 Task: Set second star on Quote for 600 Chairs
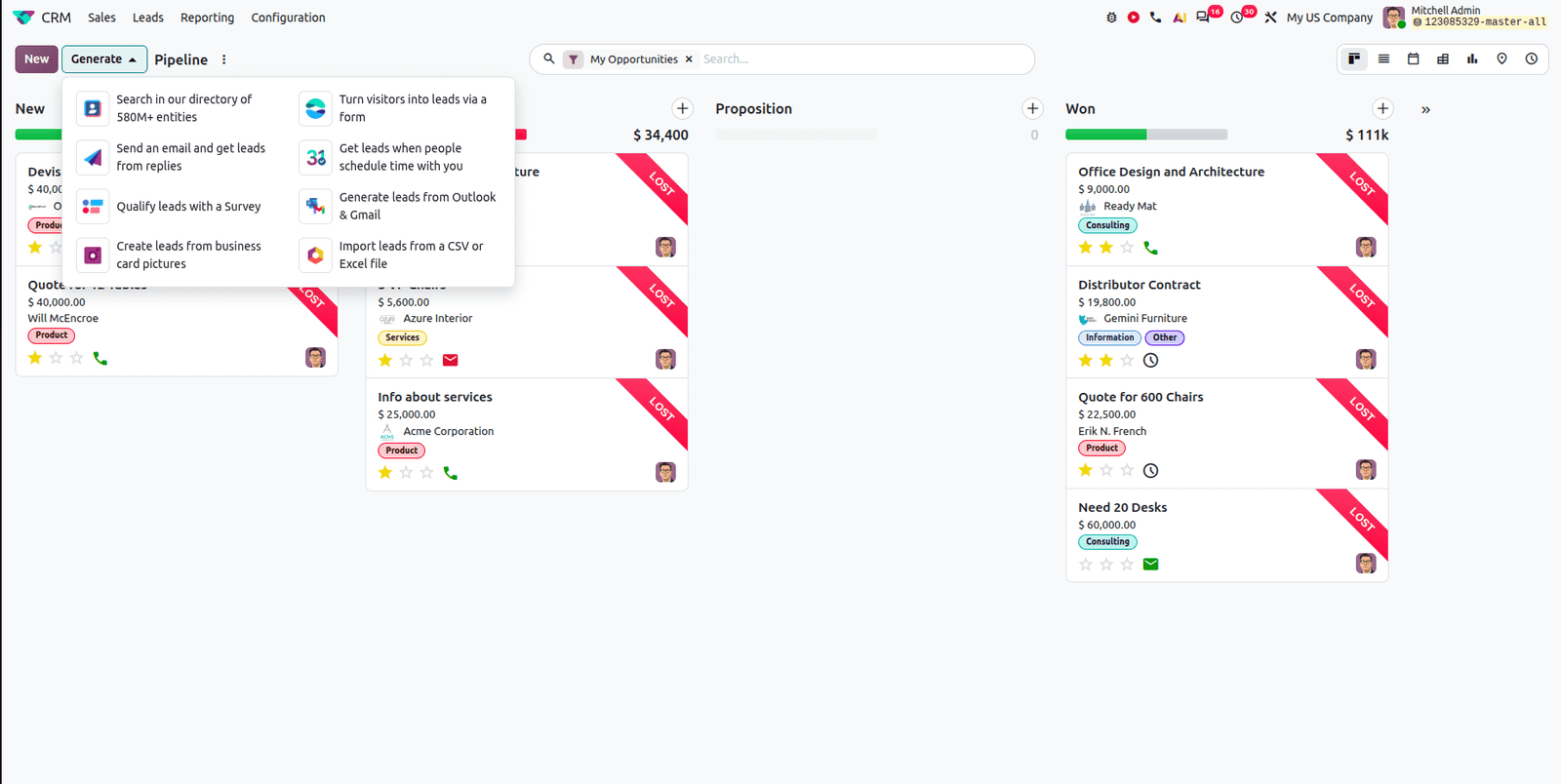(x=1106, y=470)
